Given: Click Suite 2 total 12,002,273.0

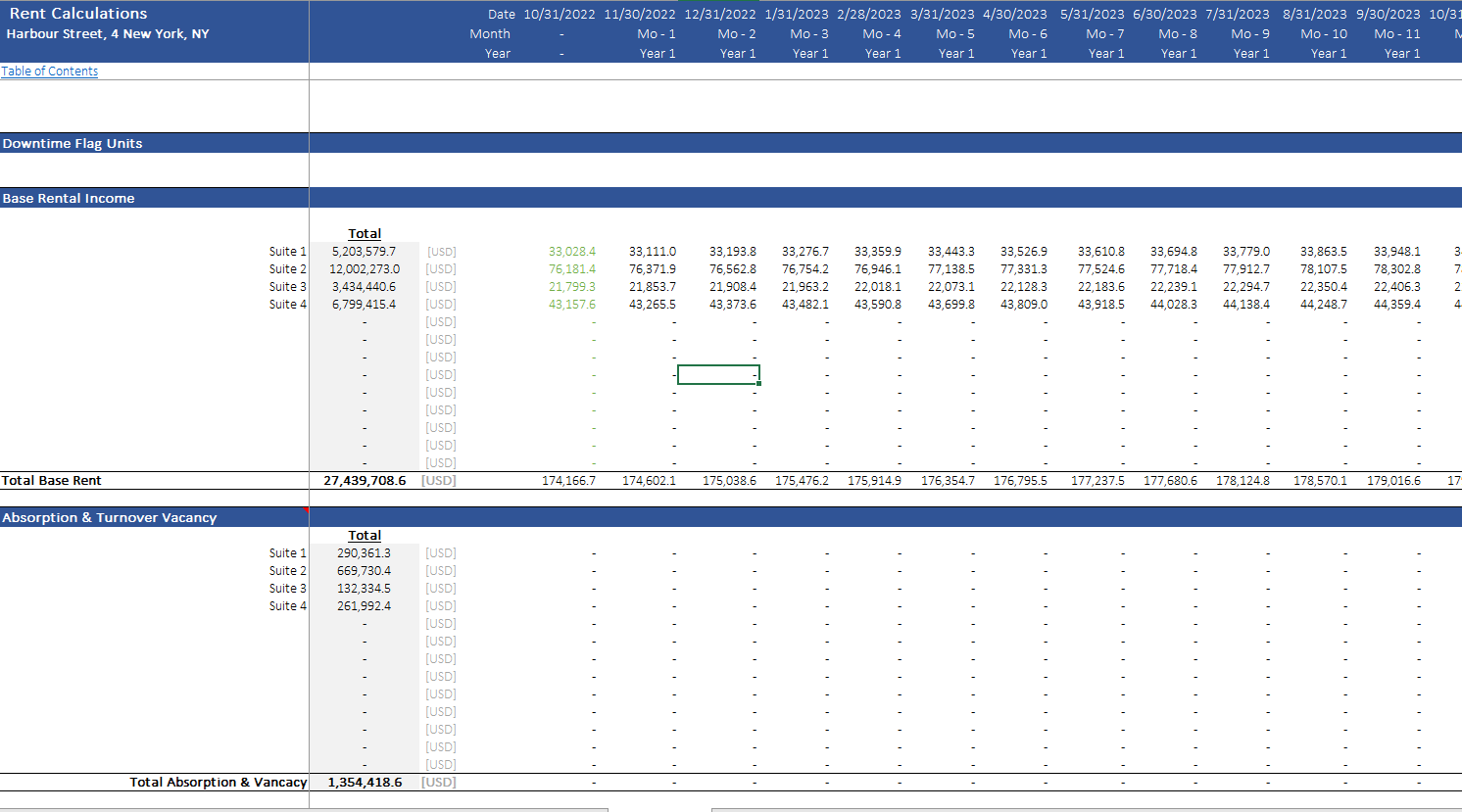Looking at the screenshot, I should pos(365,269).
